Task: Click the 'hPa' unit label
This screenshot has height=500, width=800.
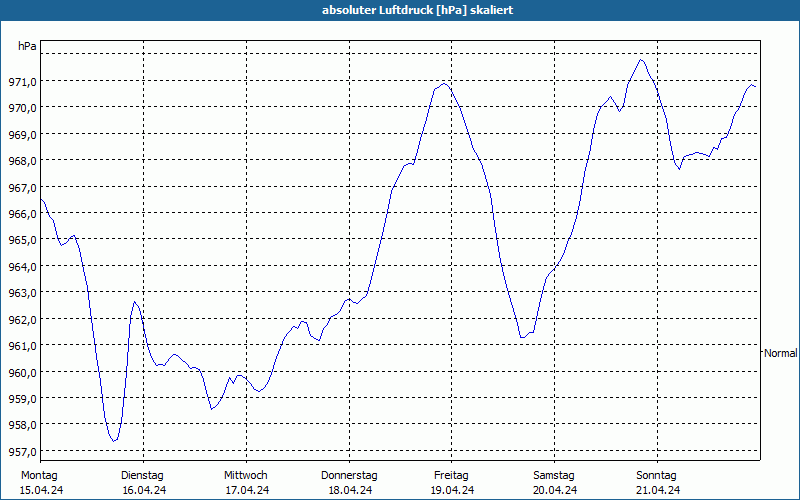Action: pyautogui.click(x=27, y=46)
